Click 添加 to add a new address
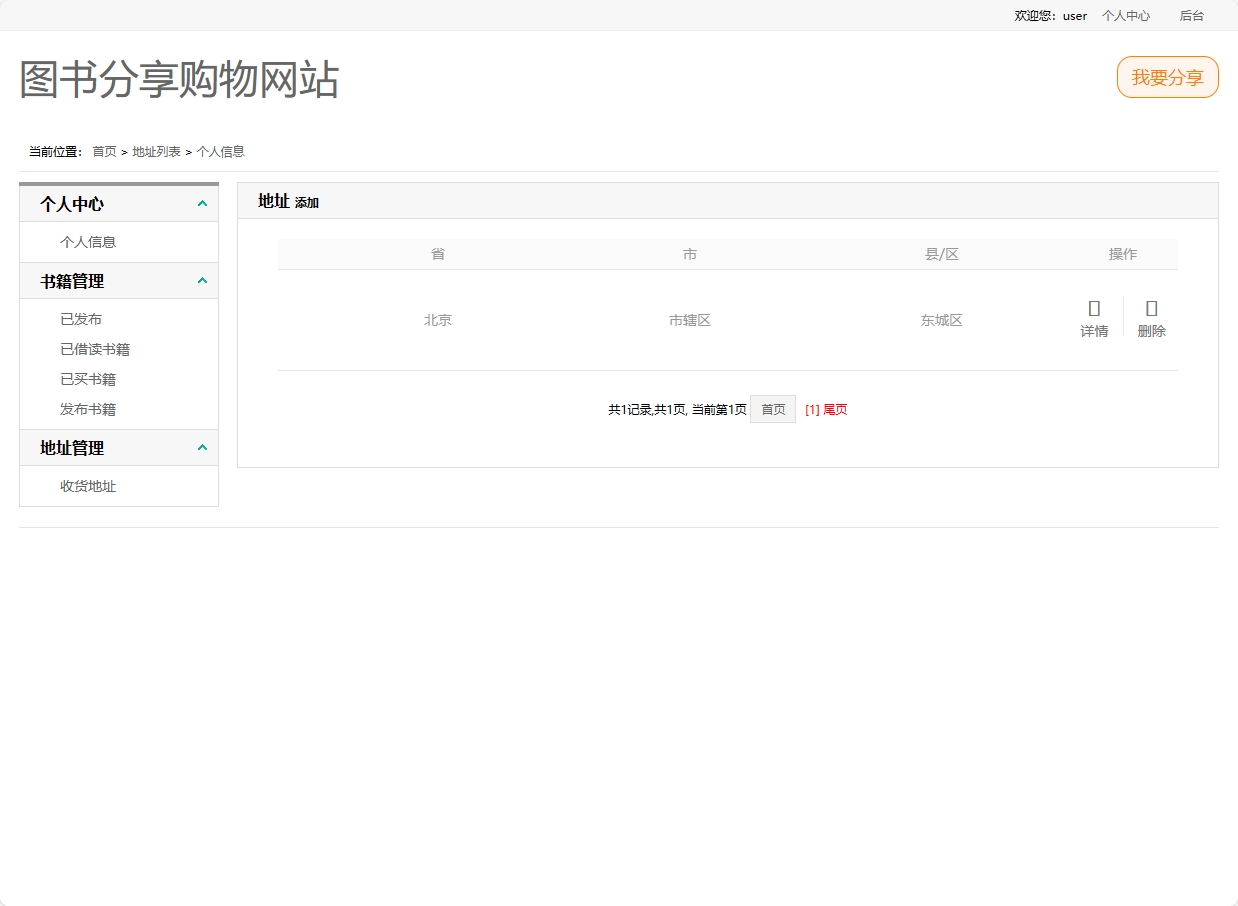 (307, 203)
